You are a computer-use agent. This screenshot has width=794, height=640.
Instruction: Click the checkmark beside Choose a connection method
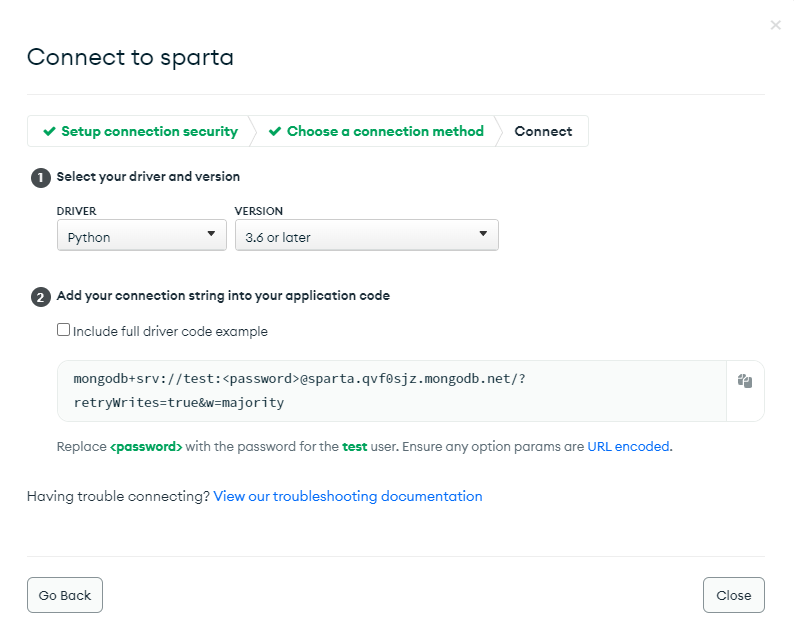(x=275, y=132)
